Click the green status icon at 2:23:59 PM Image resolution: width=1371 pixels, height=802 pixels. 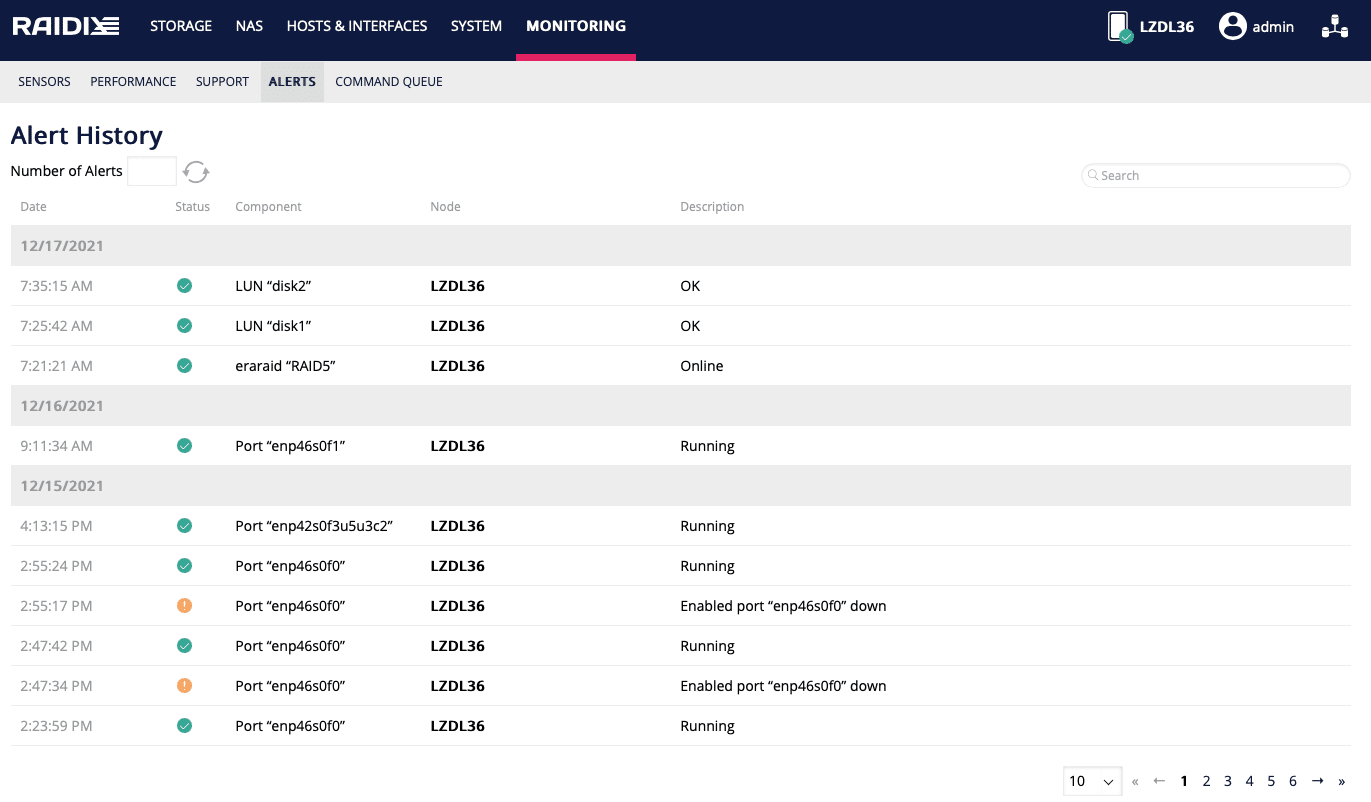[x=184, y=726]
